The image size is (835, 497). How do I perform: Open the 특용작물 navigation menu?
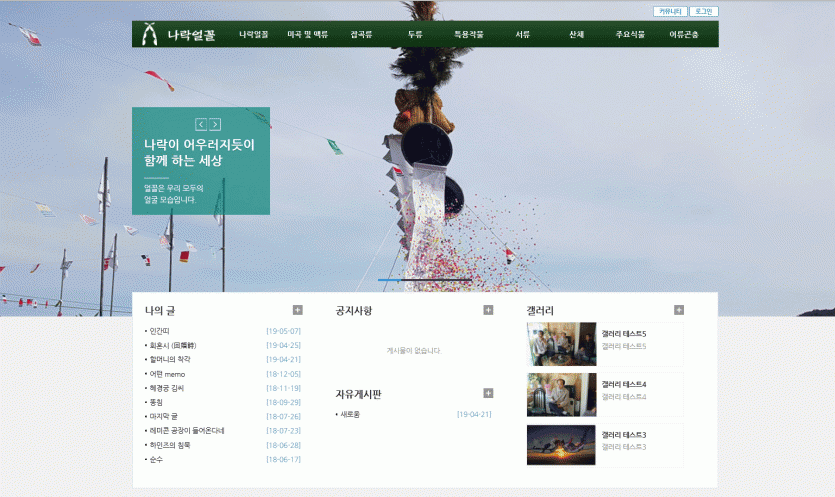point(468,34)
